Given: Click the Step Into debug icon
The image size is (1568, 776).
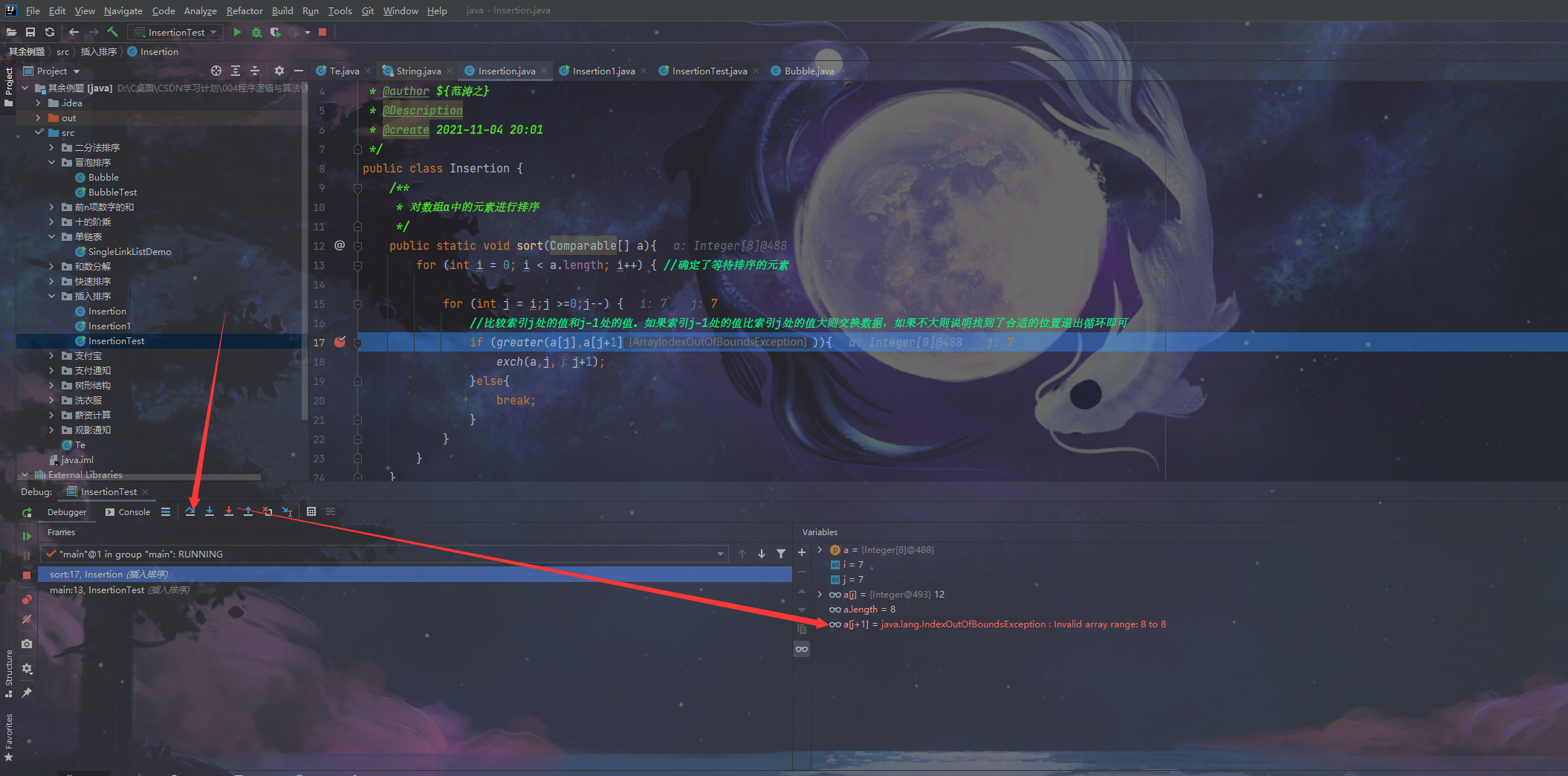Looking at the screenshot, I should 210,511.
